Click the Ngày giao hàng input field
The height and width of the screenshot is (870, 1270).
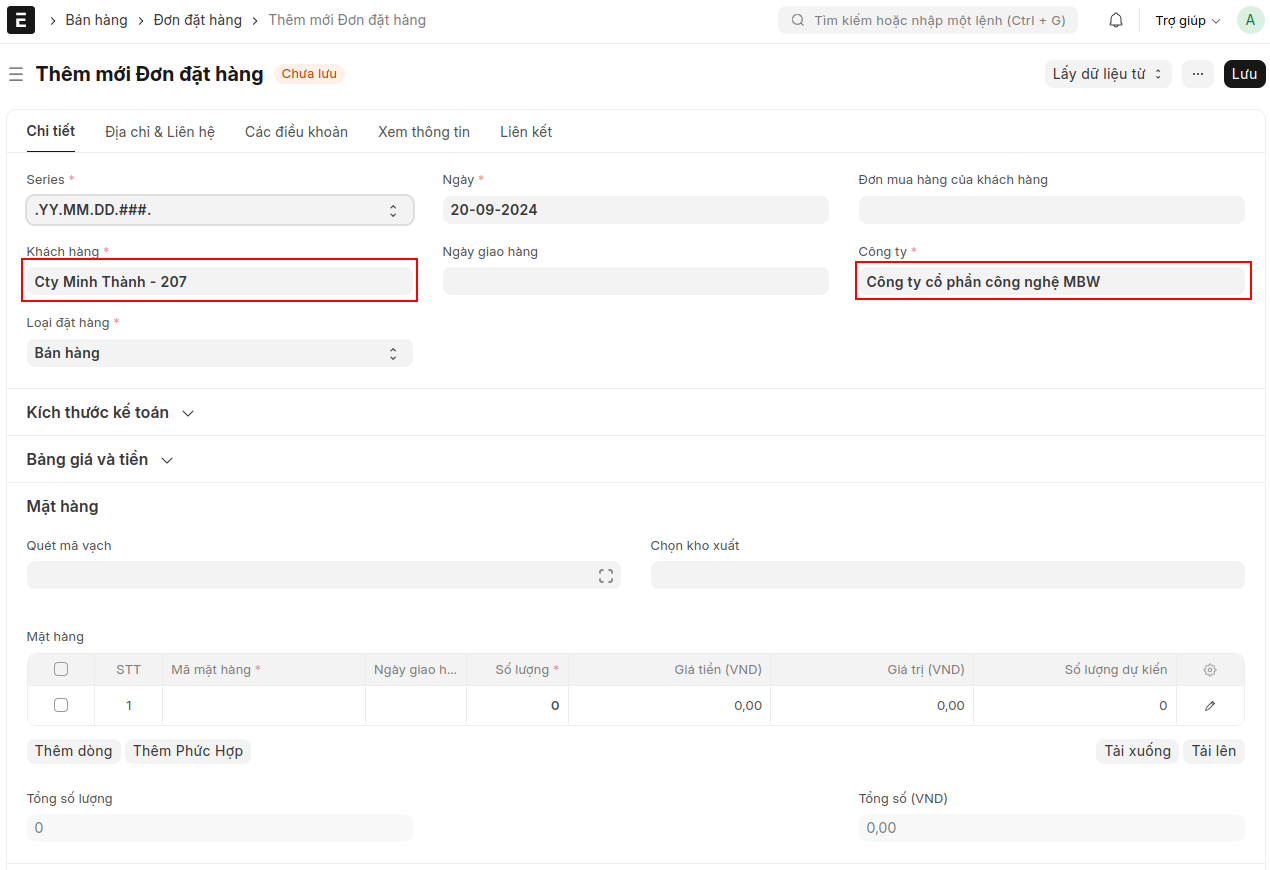635,282
